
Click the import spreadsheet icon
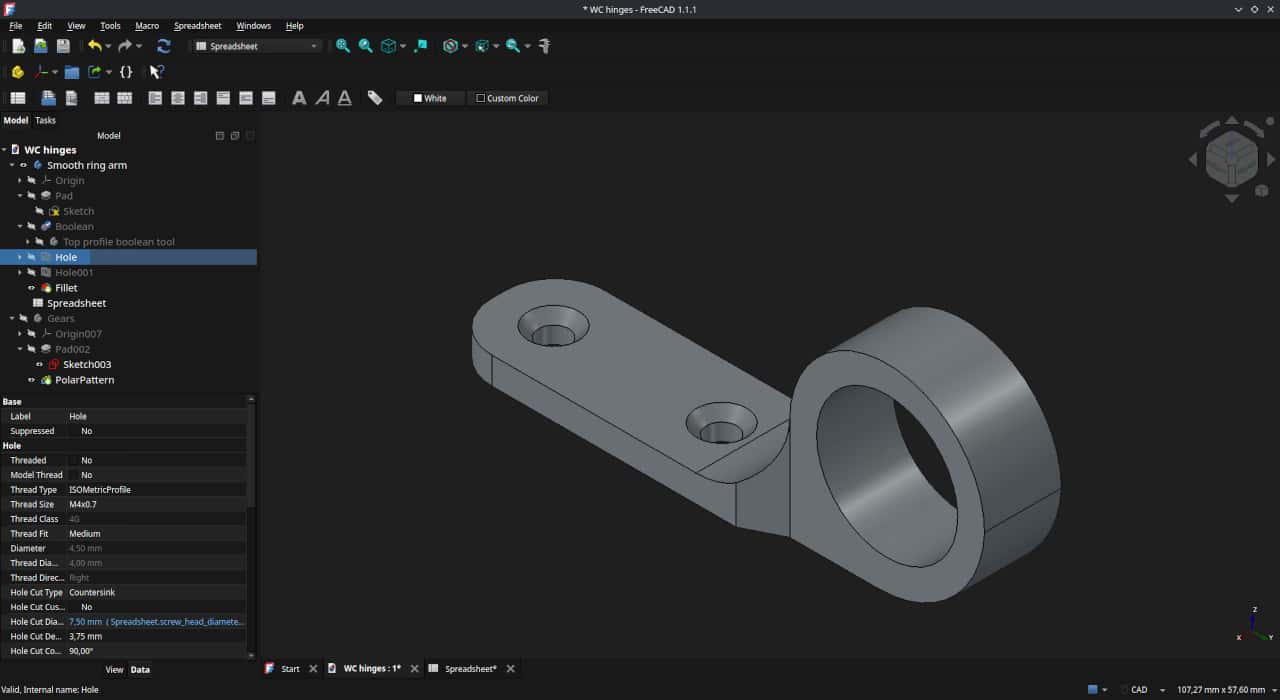(x=48, y=98)
